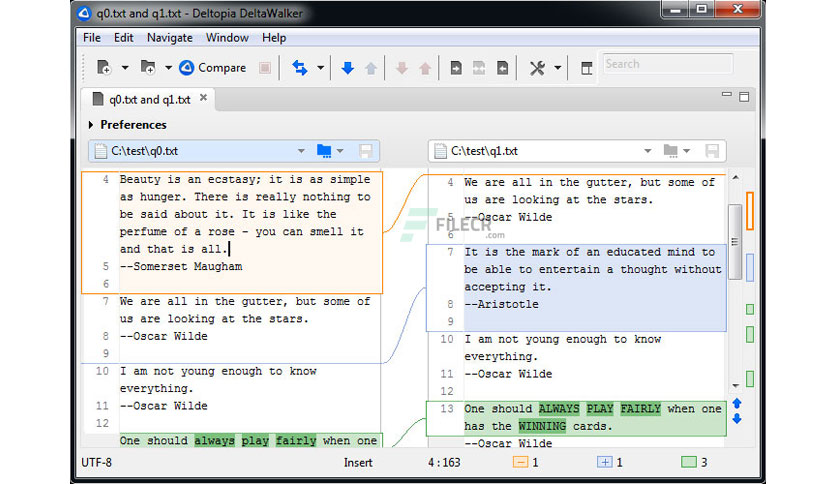Expand the Preferences section
The height and width of the screenshot is (484, 836).
(x=91, y=125)
